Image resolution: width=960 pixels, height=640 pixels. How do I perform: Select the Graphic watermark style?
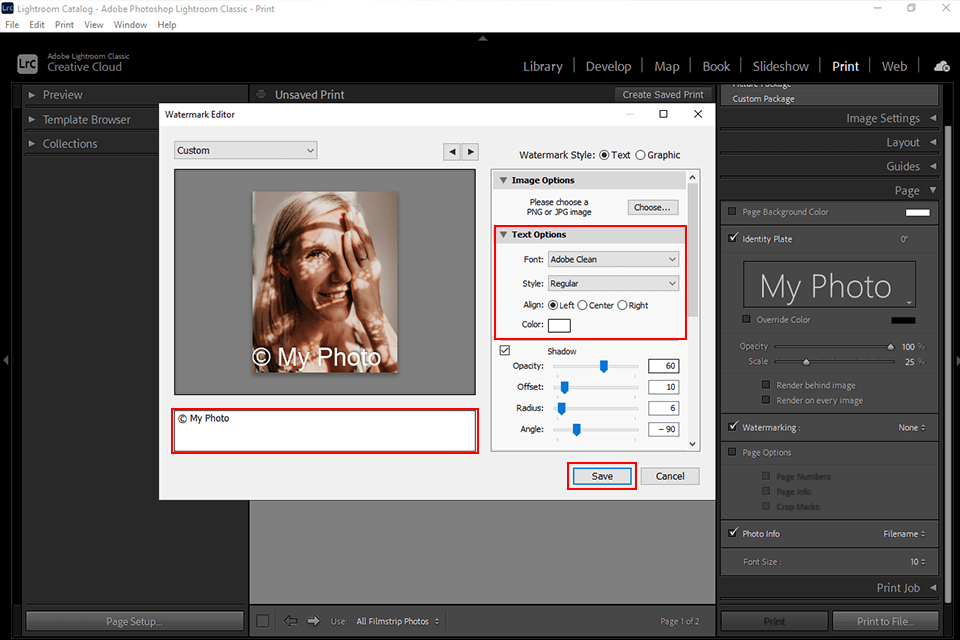coord(641,155)
